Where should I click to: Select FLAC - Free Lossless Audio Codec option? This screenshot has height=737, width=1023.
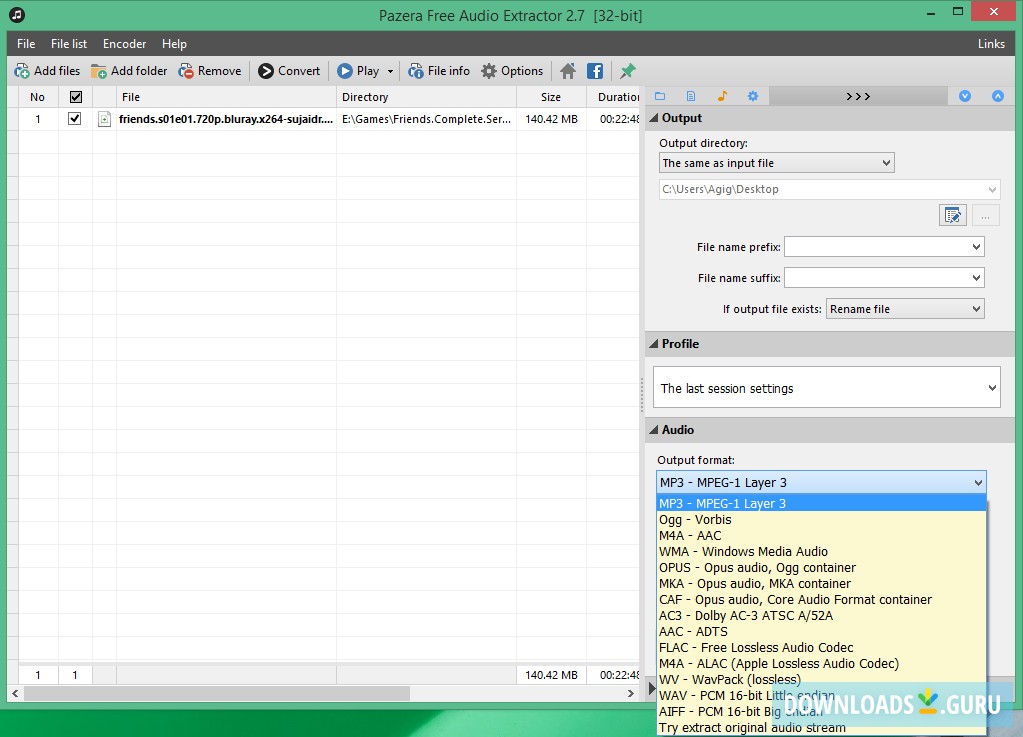[x=756, y=647]
